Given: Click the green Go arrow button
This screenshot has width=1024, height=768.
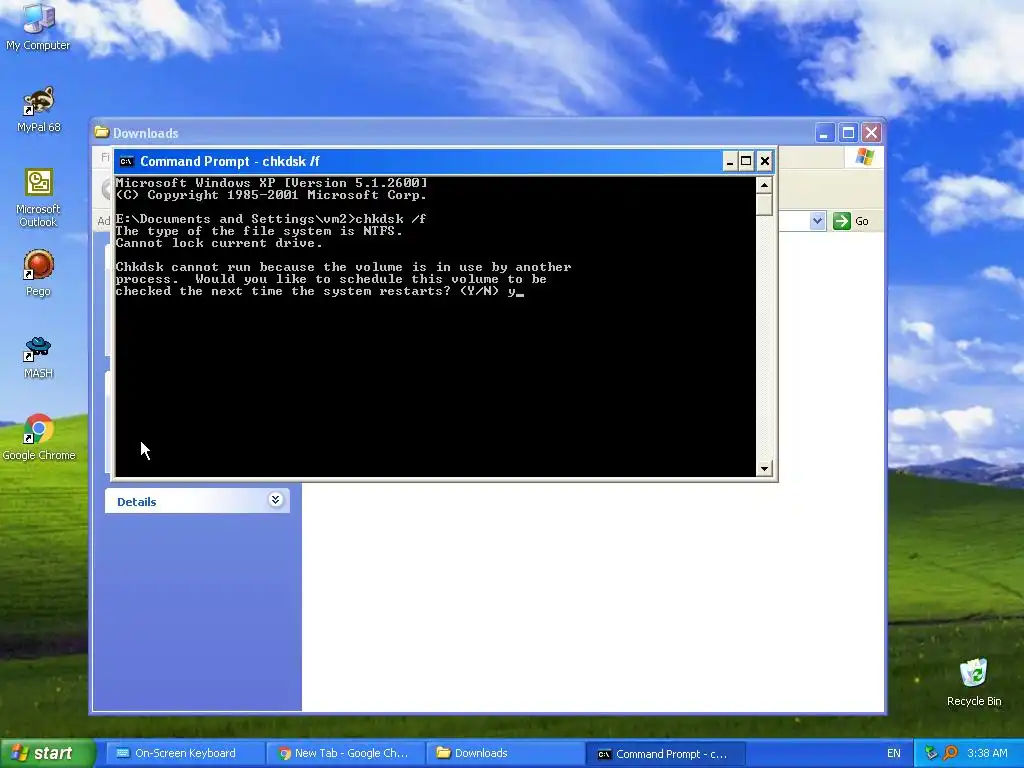Looking at the screenshot, I should click(x=842, y=221).
